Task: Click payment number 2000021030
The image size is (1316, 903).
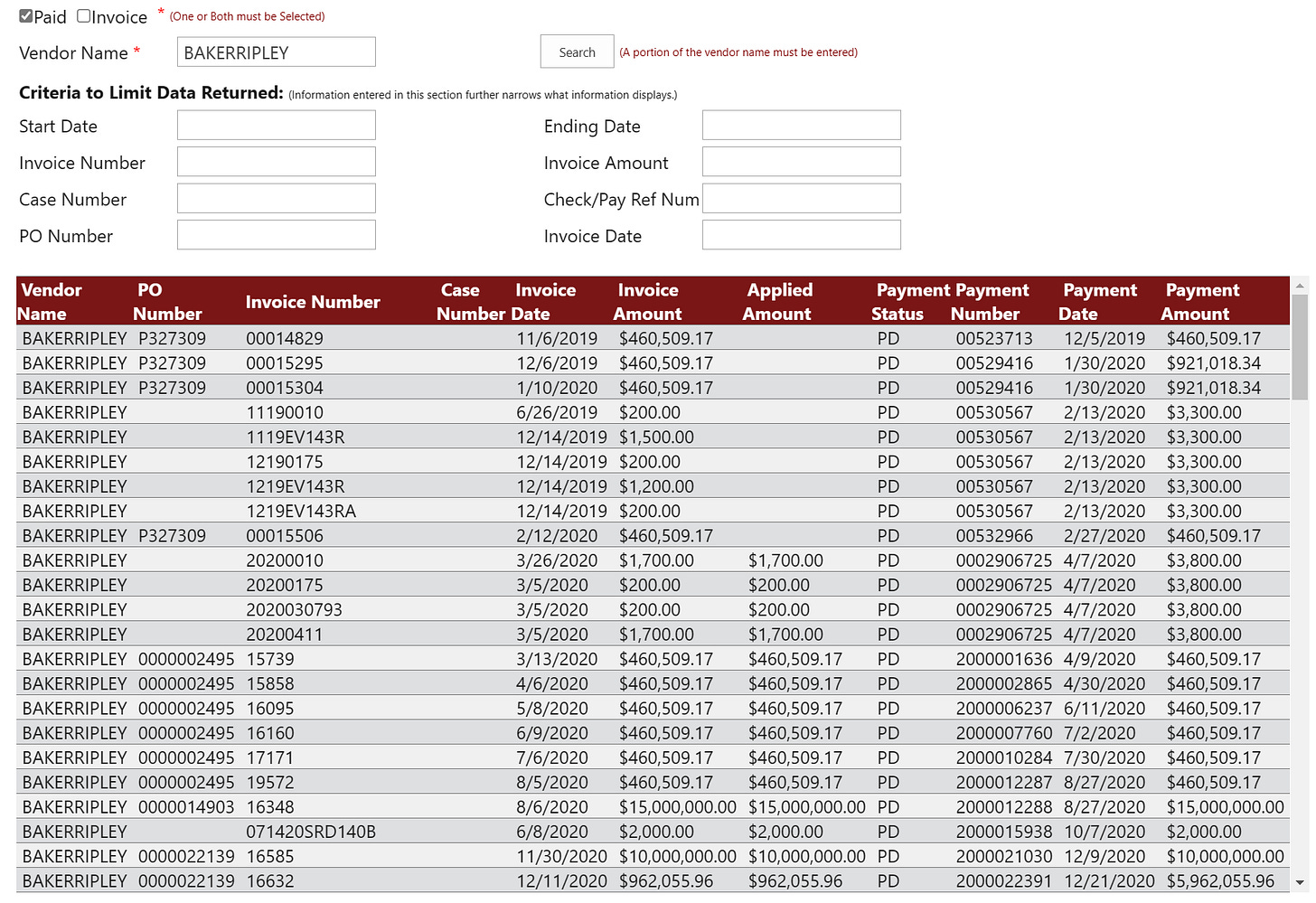Action: click(x=1004, y=857)
